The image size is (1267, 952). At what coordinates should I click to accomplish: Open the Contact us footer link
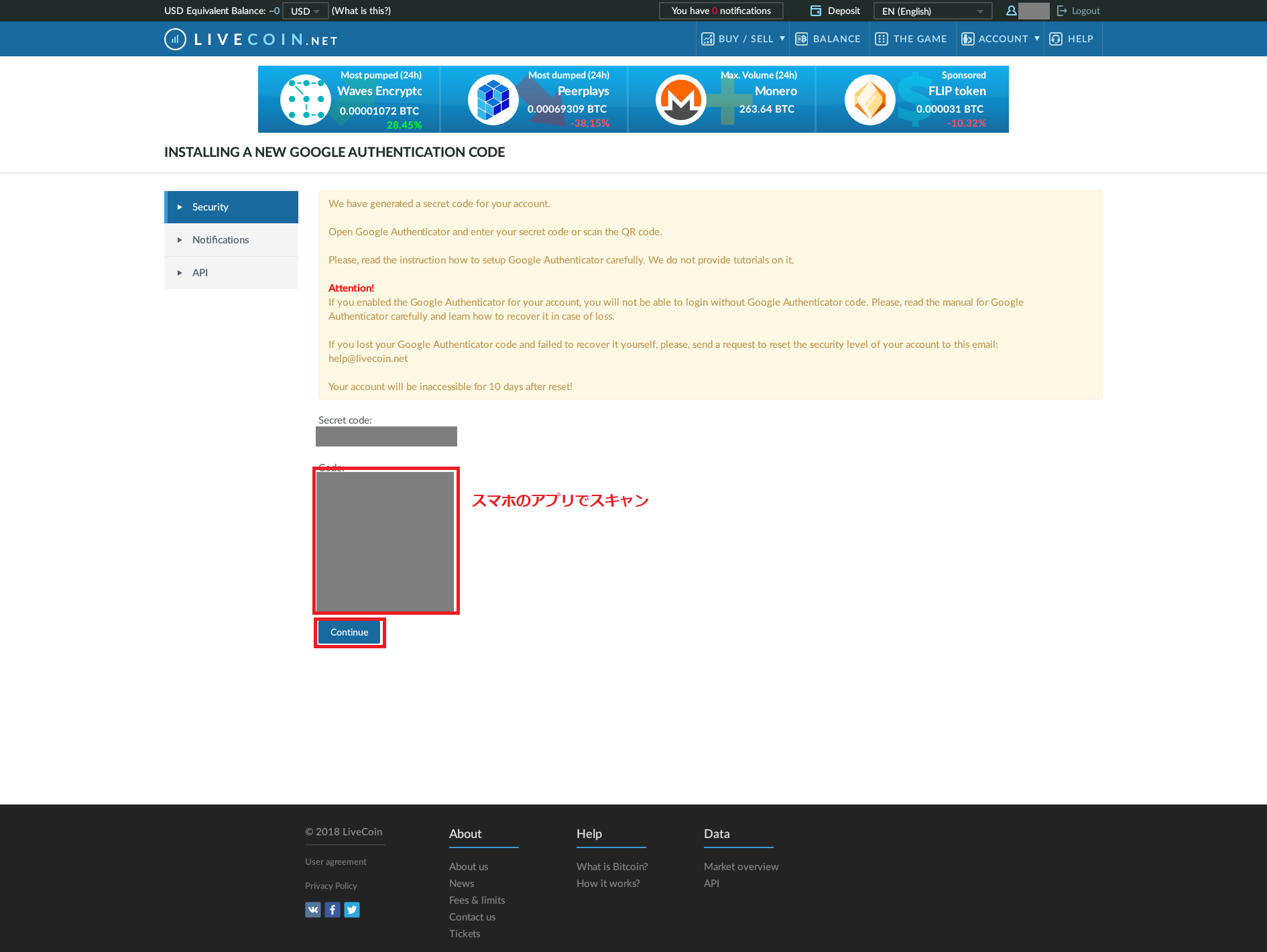coord(473,917)
